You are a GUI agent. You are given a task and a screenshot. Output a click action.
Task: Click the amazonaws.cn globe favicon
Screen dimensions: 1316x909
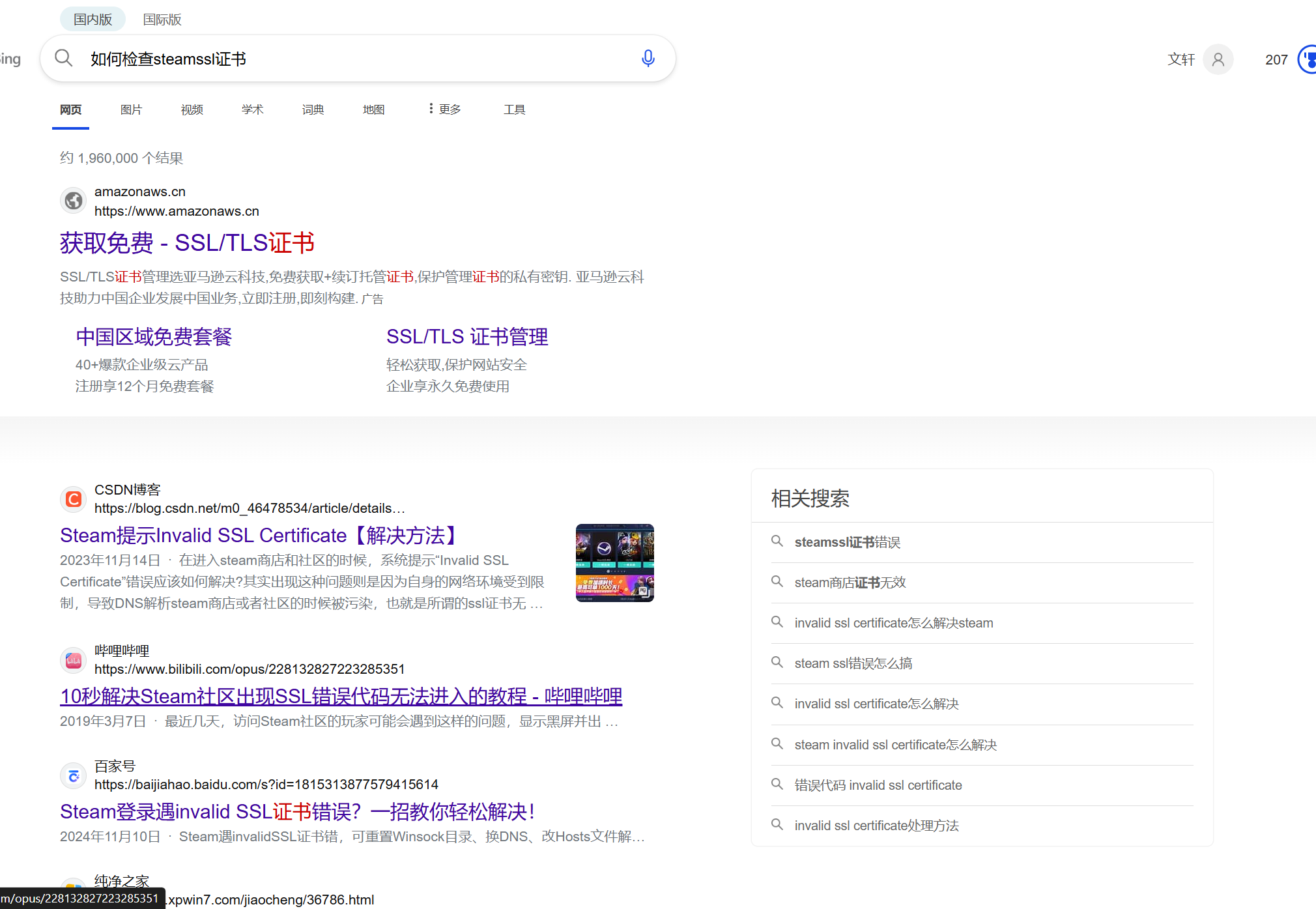pyautogui.click(x=72, y=200)
